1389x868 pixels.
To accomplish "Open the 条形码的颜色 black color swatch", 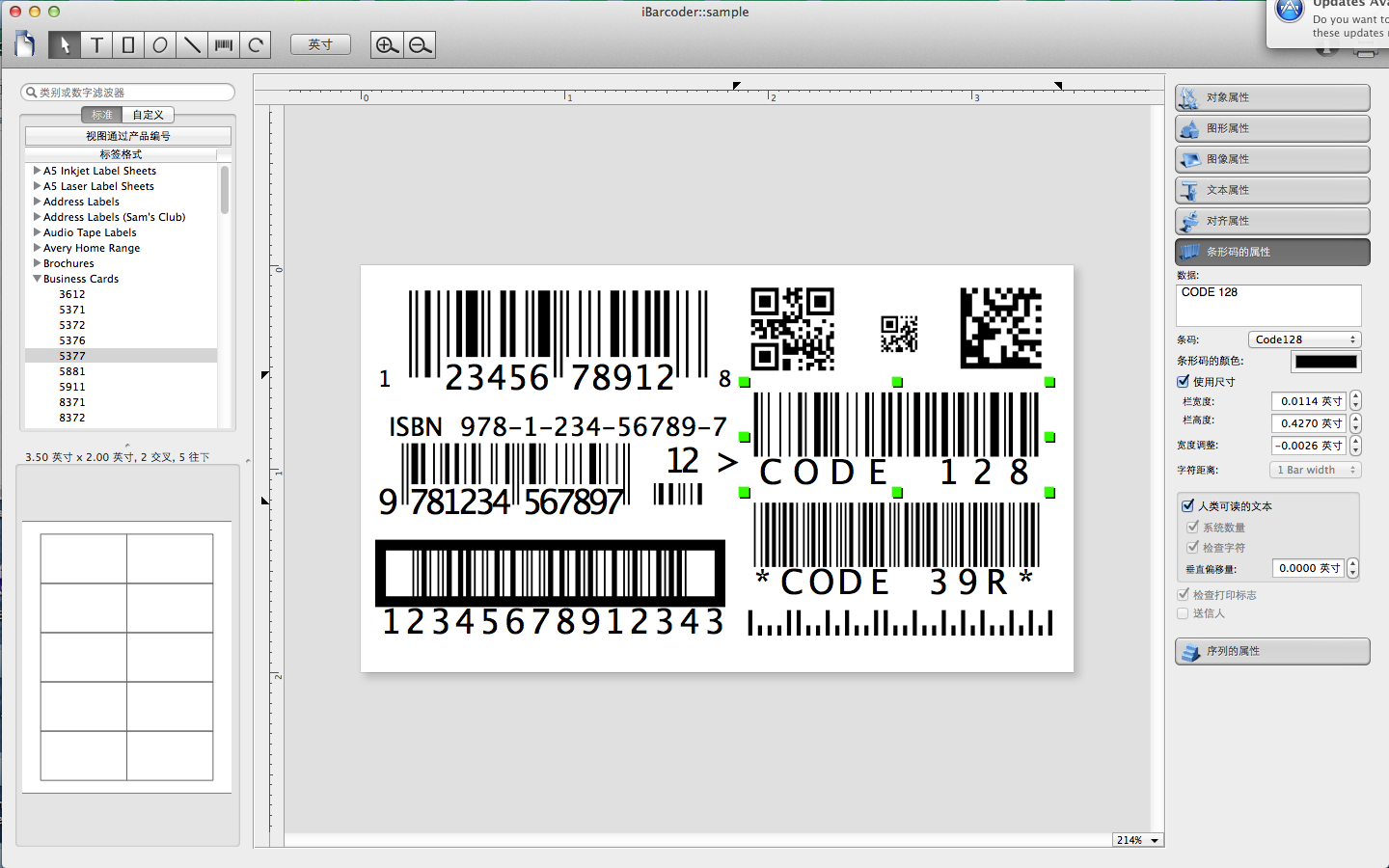I will pyautogui.click(x=1326, y=362).
